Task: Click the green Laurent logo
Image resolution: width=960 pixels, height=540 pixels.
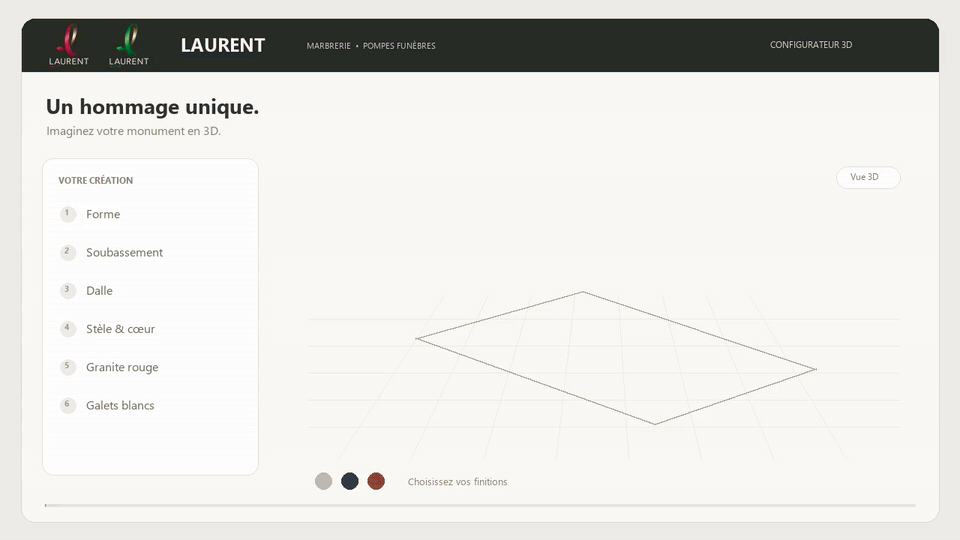Action: coord(129,45)
